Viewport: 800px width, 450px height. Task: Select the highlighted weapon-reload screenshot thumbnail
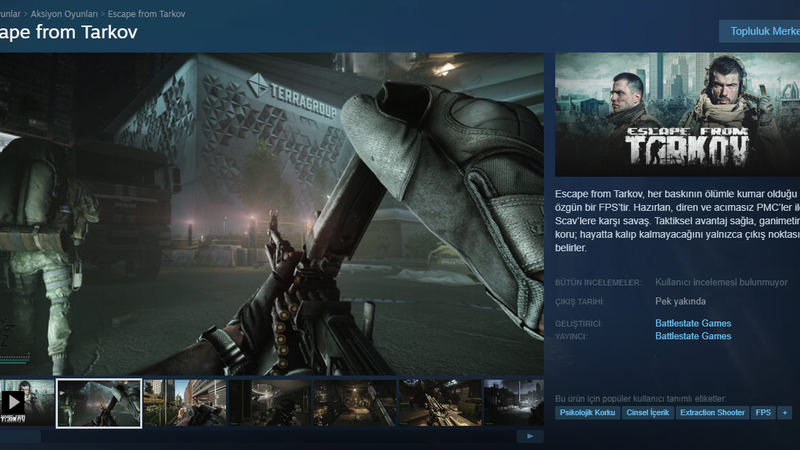pyautogui.click(x=99, y=402)
